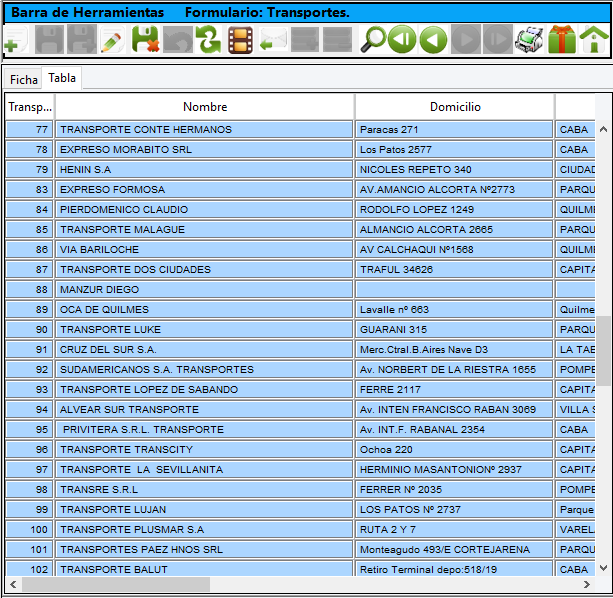The width and height of the screenshot is (613, 598).
Task: Click the vertical scrollbar down arrow
Action: 603,568
